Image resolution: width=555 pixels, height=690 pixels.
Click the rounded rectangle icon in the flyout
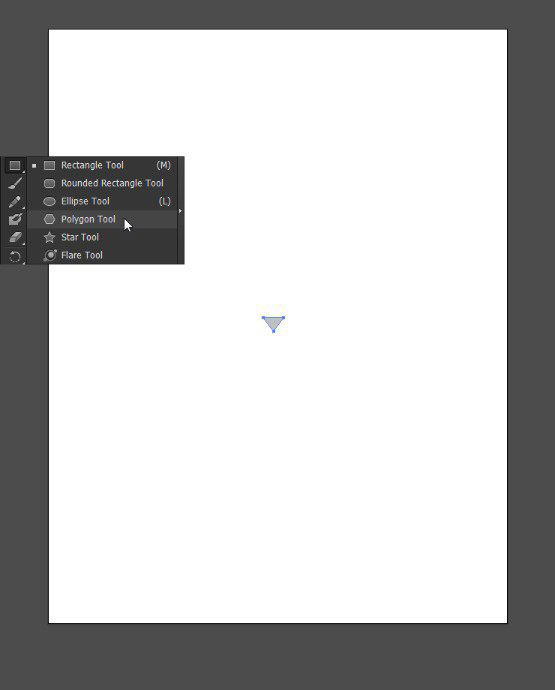(49, 183)
